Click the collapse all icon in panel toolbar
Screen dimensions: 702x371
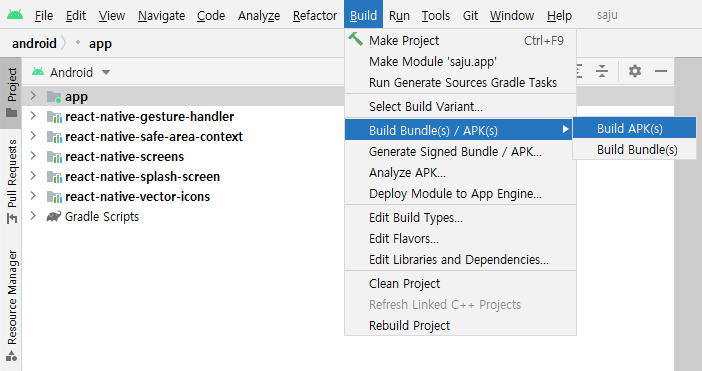pyautogui.click(x=602, y=71)
